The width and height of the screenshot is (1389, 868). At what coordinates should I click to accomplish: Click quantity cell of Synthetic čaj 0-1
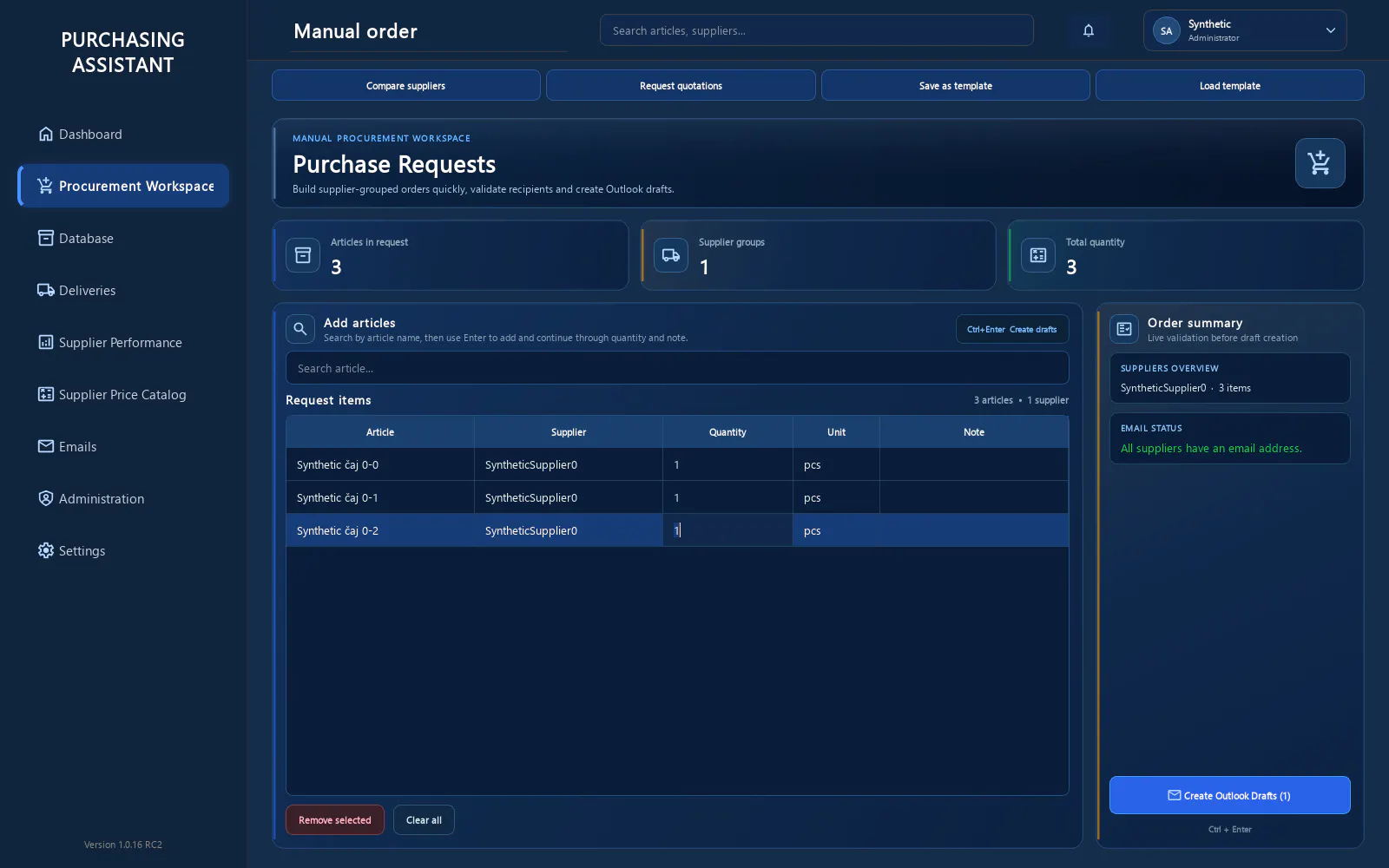[x=727, y=497]
